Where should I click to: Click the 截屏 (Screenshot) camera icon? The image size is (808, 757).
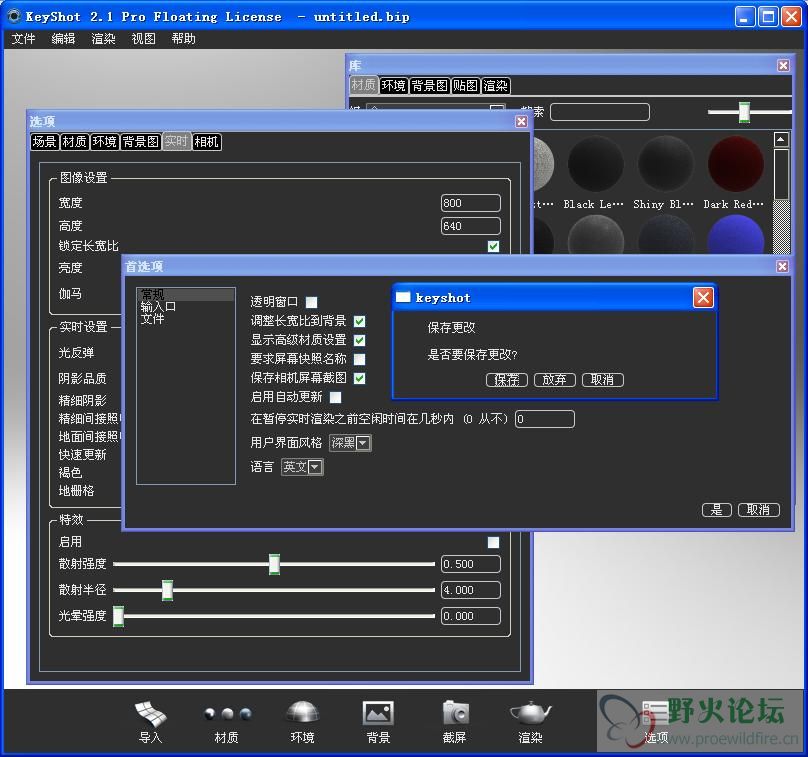[455, 714]
